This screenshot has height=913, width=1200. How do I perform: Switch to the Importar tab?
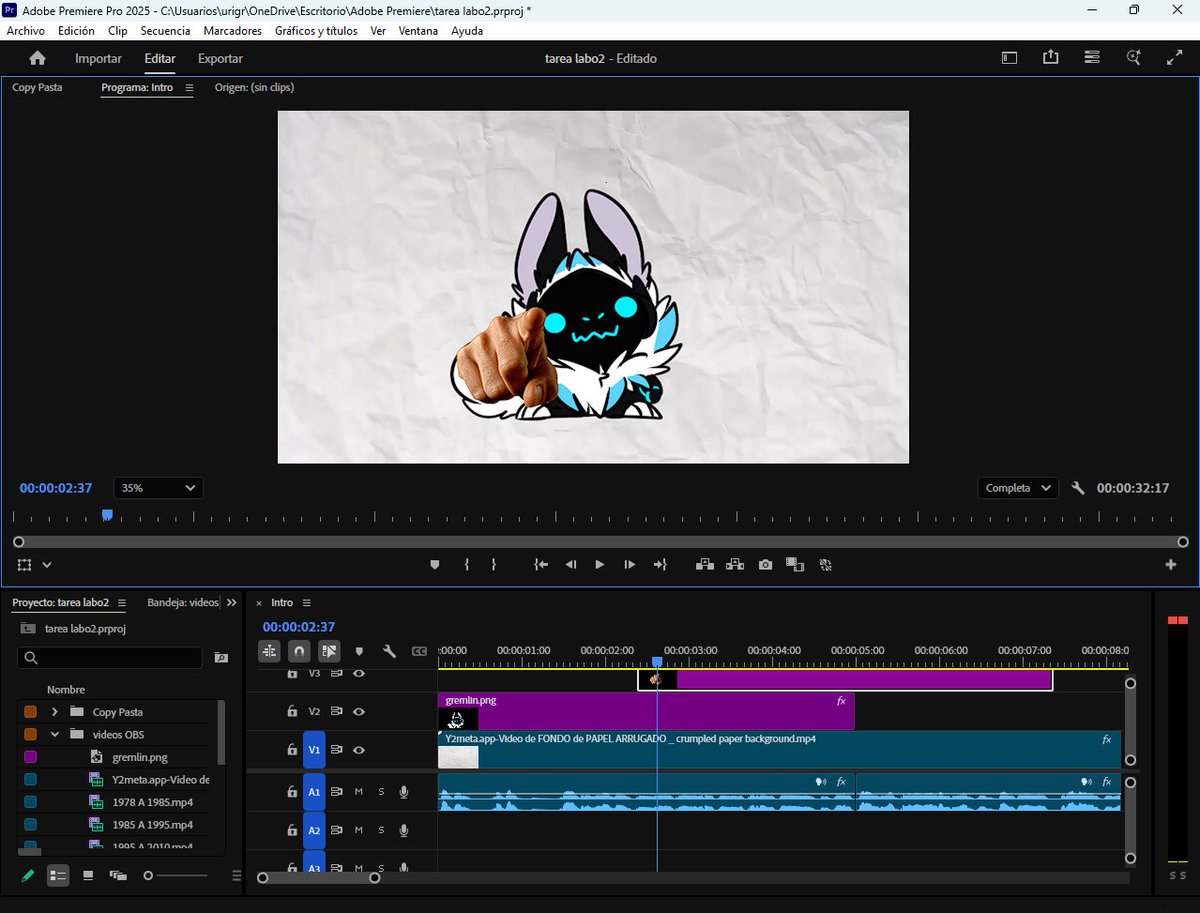[98, 59]
